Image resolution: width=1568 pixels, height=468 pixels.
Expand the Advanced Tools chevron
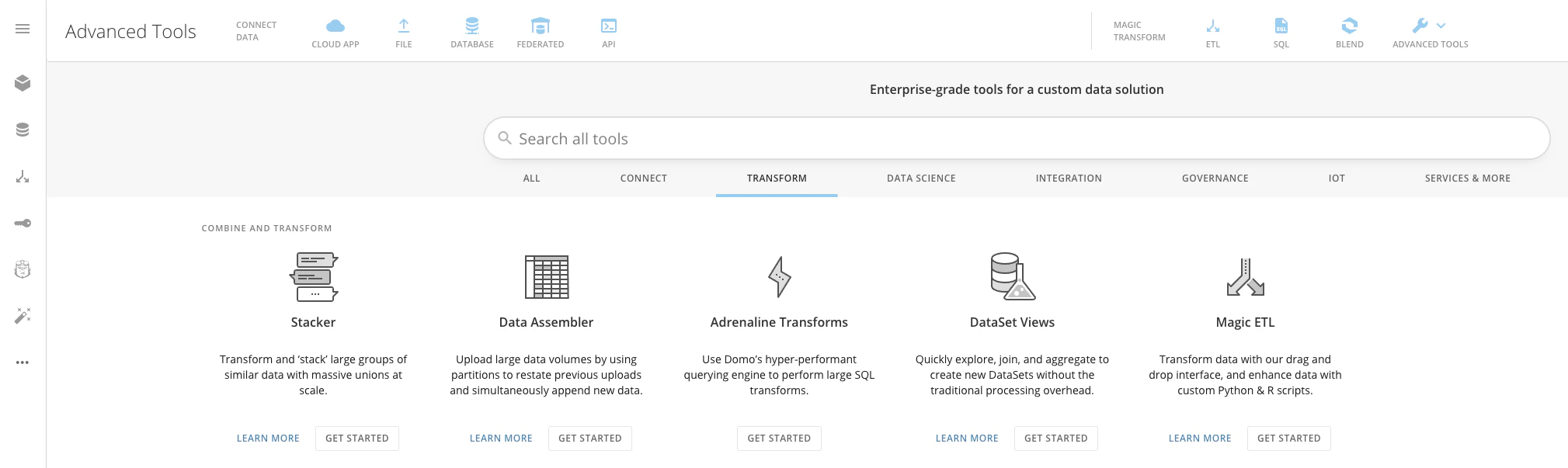pos(1441,26)
